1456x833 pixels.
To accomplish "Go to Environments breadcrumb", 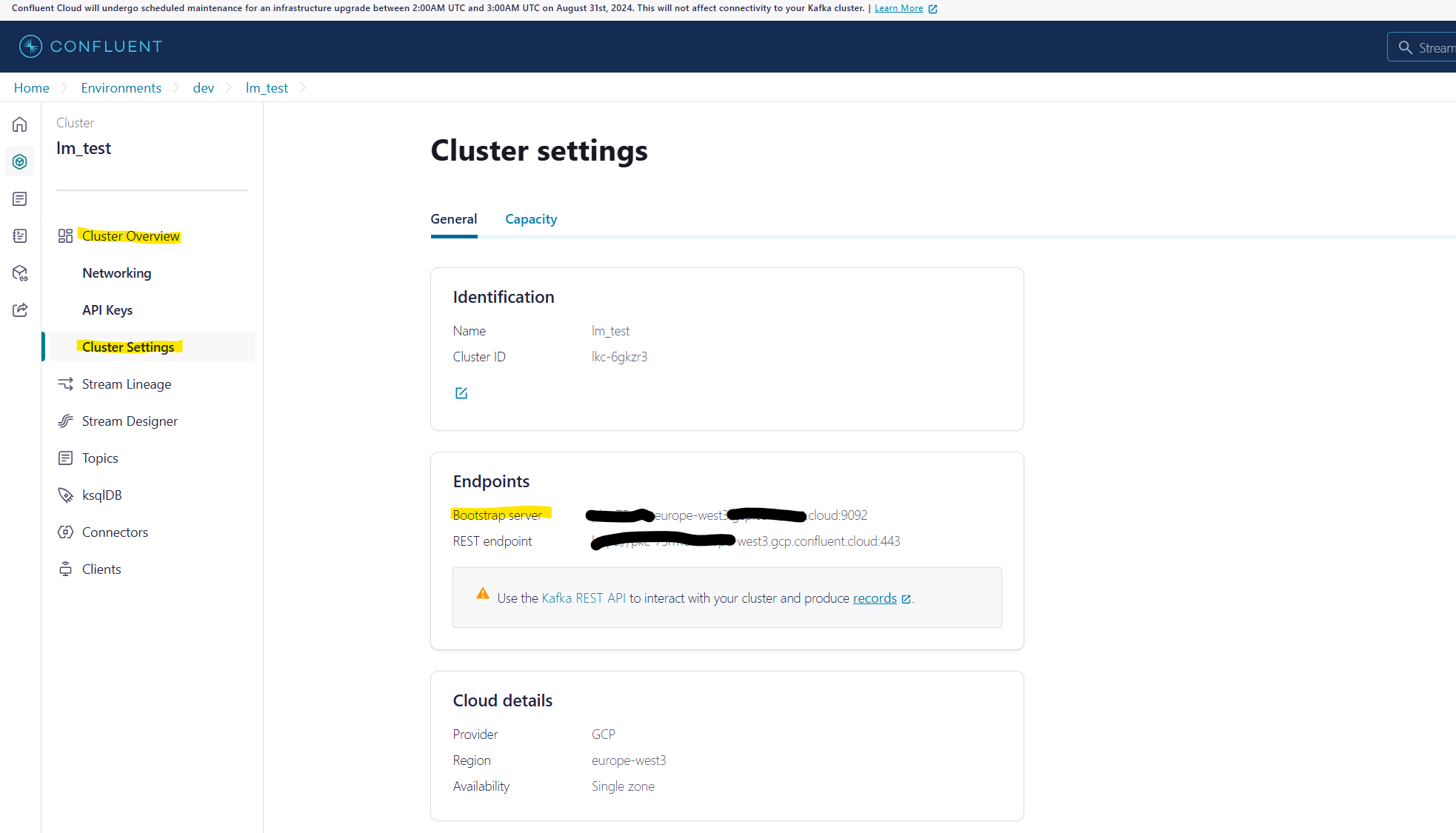I will [121, 87].
